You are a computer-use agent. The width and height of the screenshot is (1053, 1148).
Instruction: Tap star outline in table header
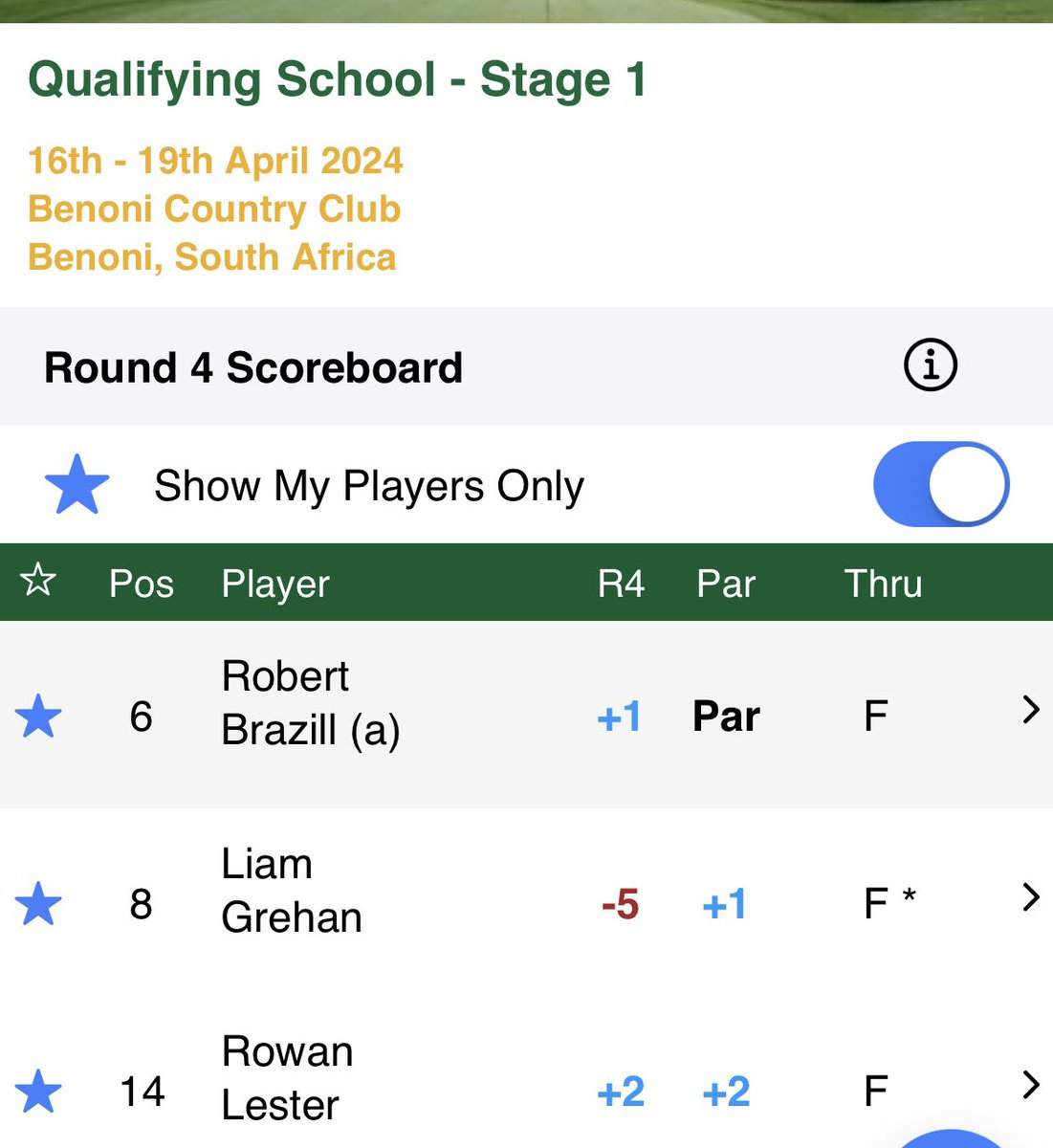[x=38, y=581]
